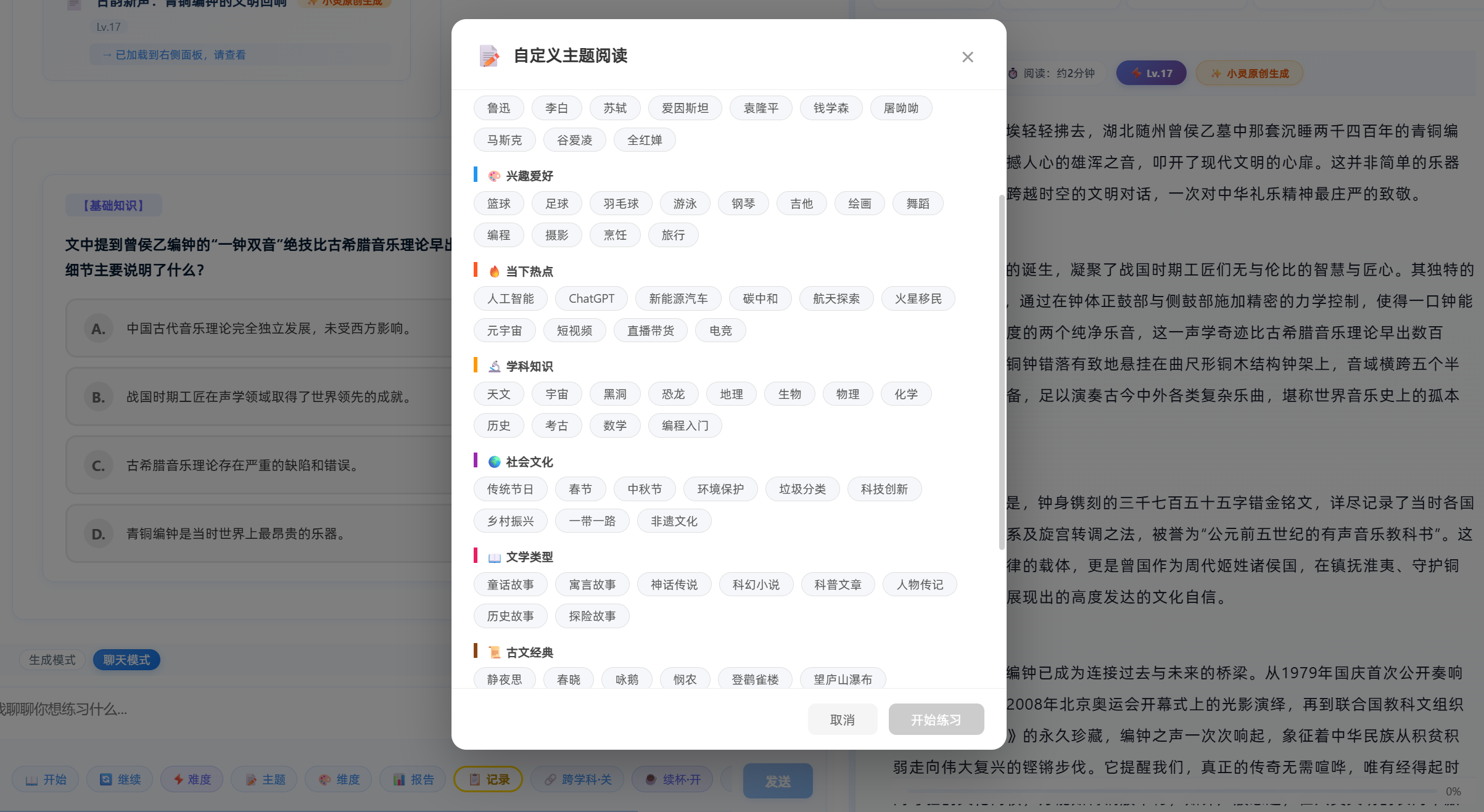This screenshot has width=1484, height=812.
Task: Select the 探险故事 genre chip
Action: [x=592, y=616]
